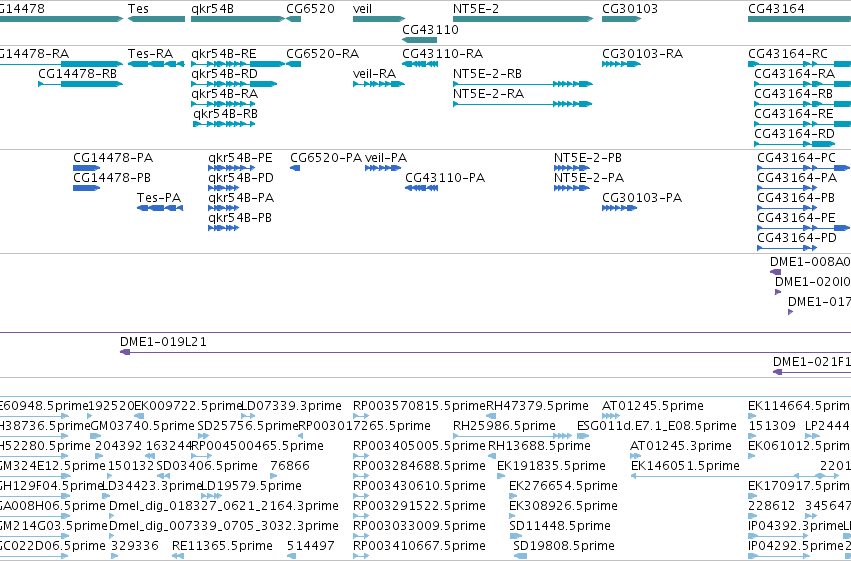Open the RP003410667.5prime EST label
This screenshot has width=851, height=561.
click(419, 546)
